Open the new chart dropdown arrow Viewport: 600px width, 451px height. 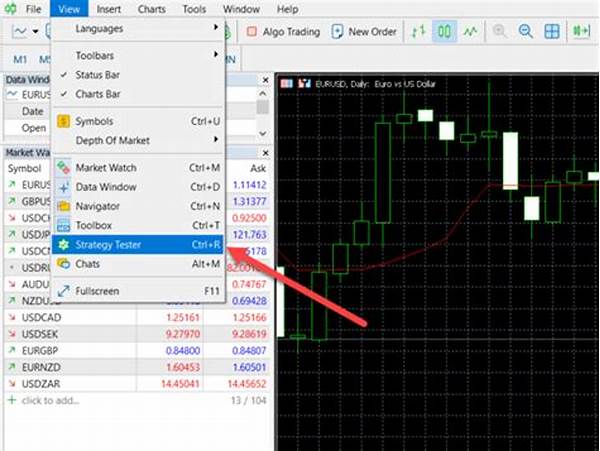tap(35, 31)
